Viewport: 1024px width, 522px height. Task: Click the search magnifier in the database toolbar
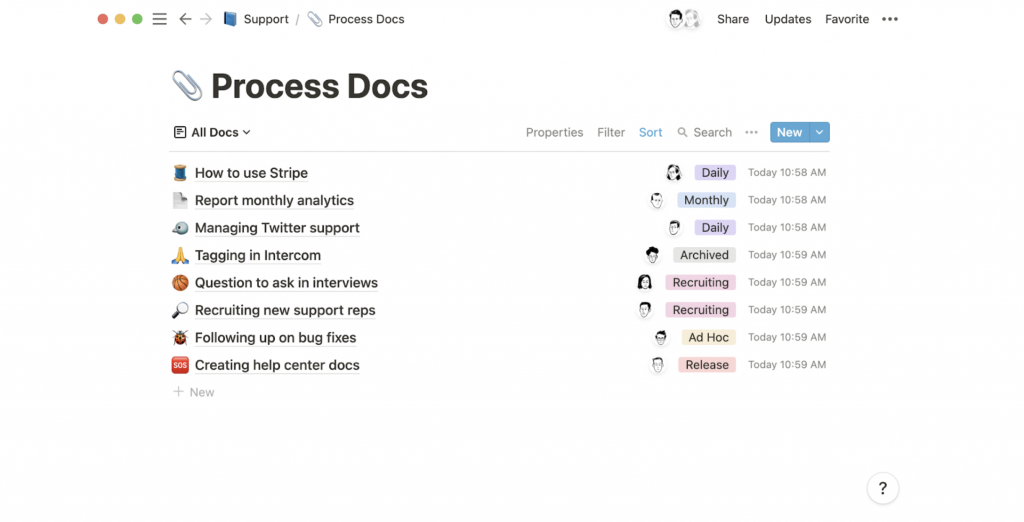[x=682, y=132]
